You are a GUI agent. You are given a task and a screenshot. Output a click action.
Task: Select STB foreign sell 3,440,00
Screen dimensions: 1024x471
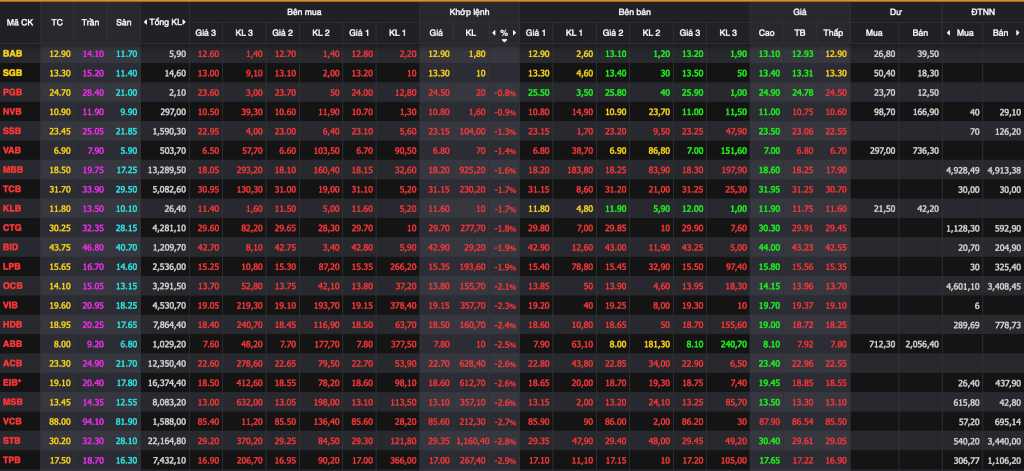click(x=1004, y=441)
